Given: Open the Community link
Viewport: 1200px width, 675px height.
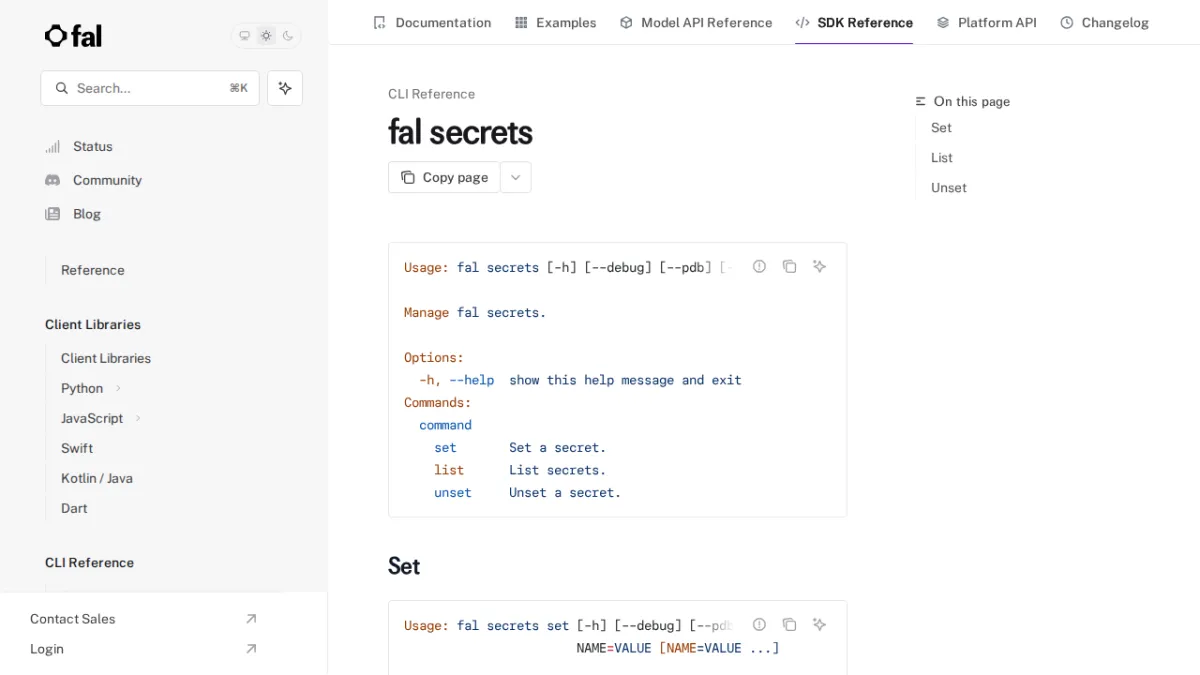Looking at the screenshot, I should (x=107, y=180).
